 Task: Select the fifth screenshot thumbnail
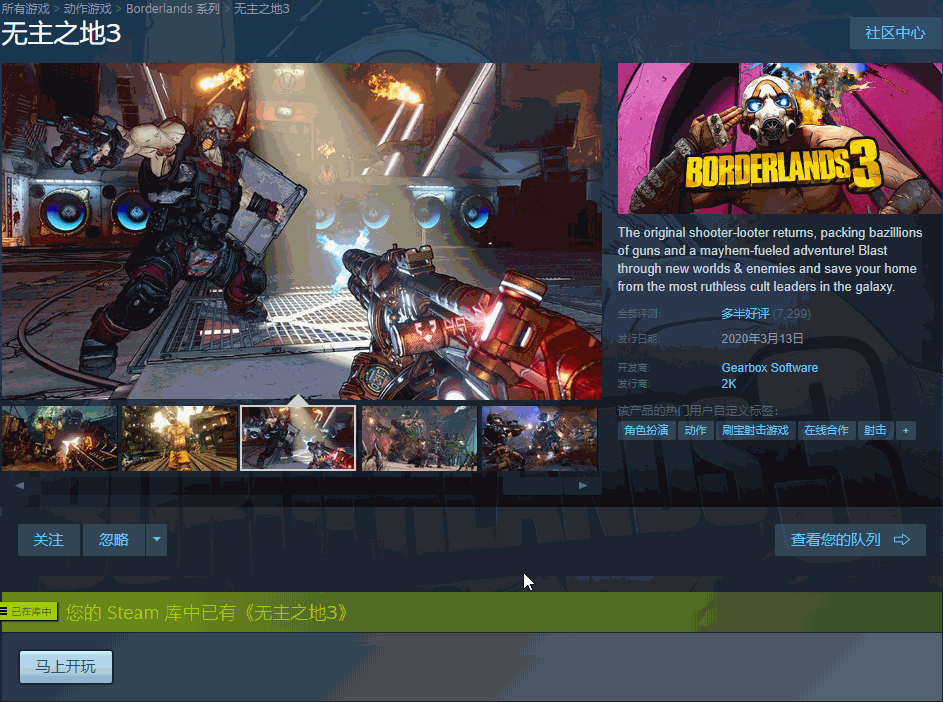539,438
